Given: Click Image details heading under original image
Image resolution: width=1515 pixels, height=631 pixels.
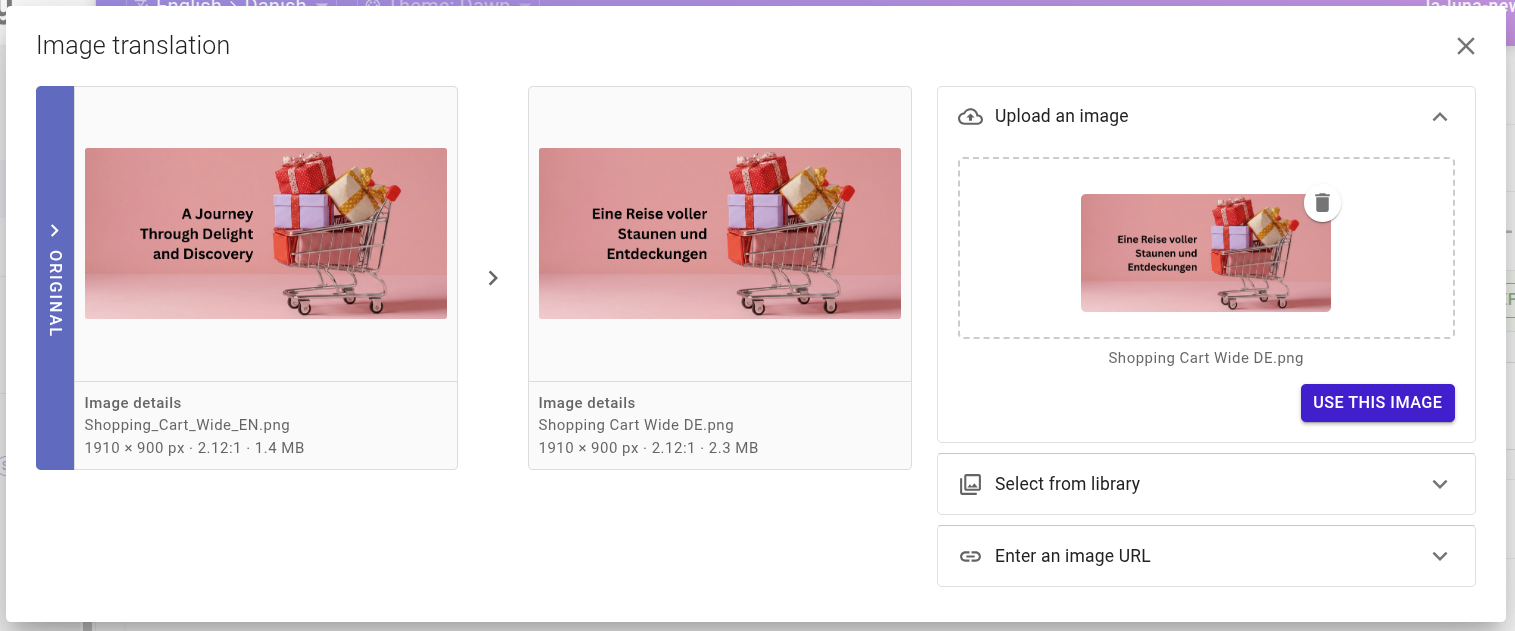Looking at the screenshot, I should pos(133,403).
